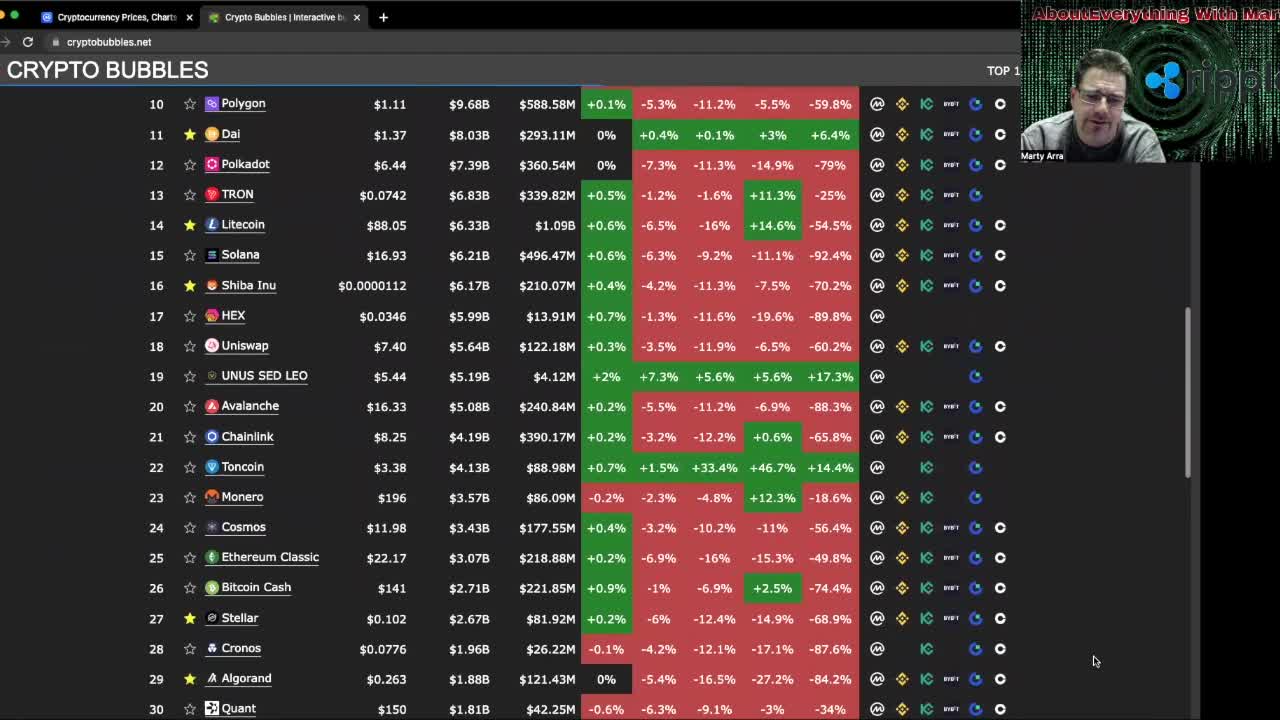Image resolution: width=1280 pixels, height=720 pixels.
Task: Click the presenter webcam thumbnail
Action: point(1150,82)
